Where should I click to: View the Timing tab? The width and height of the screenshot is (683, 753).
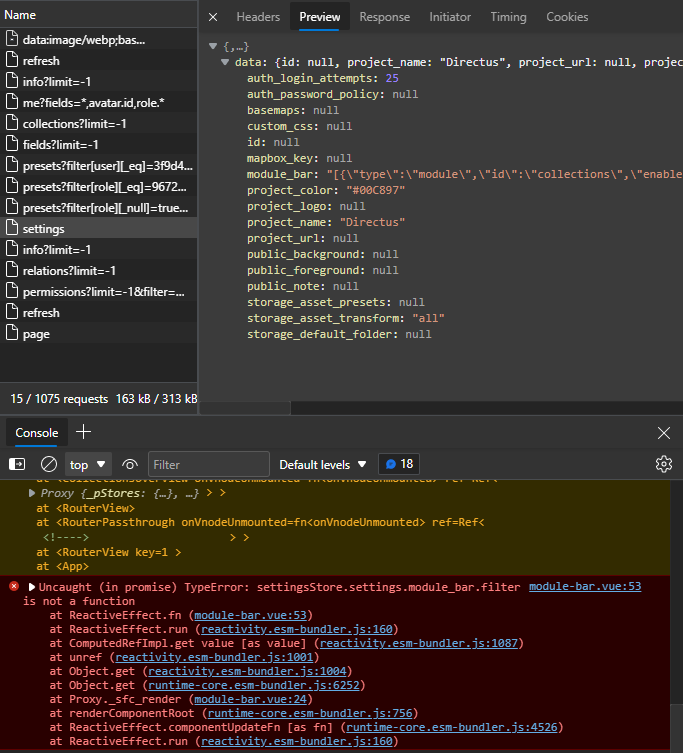(x=508, y=17)
